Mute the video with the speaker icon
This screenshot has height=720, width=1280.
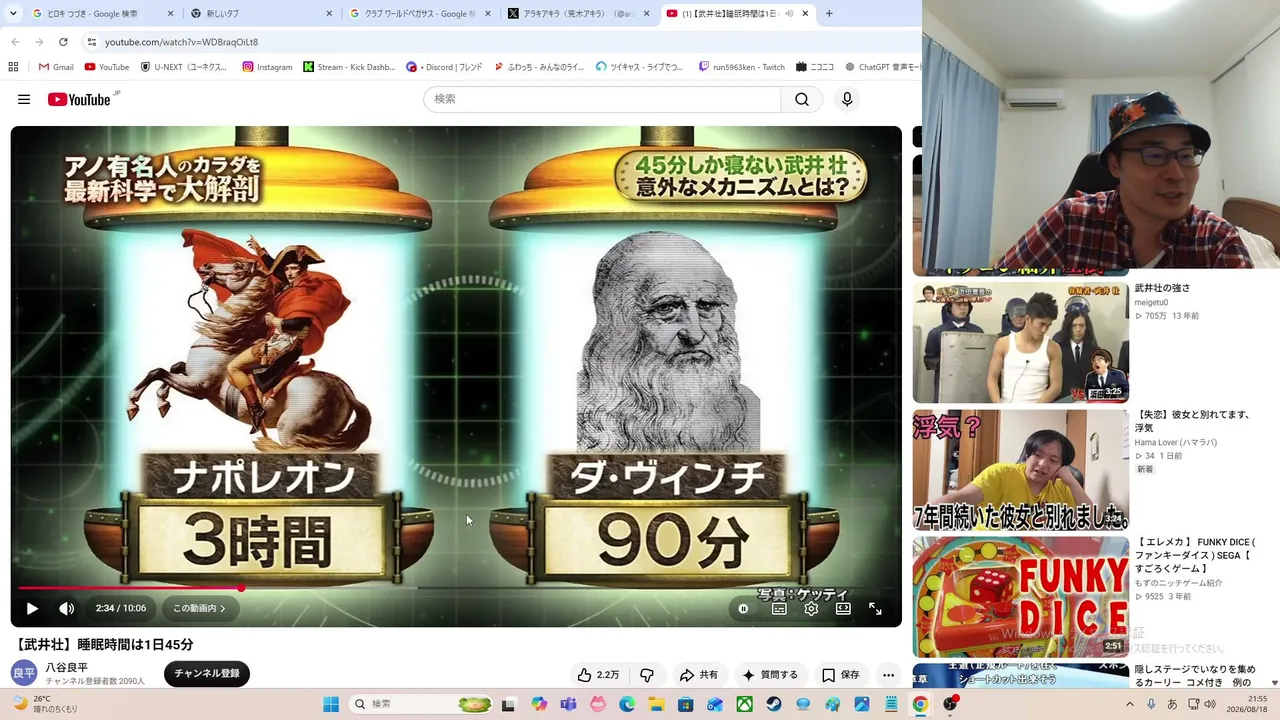tap(67, 608)
